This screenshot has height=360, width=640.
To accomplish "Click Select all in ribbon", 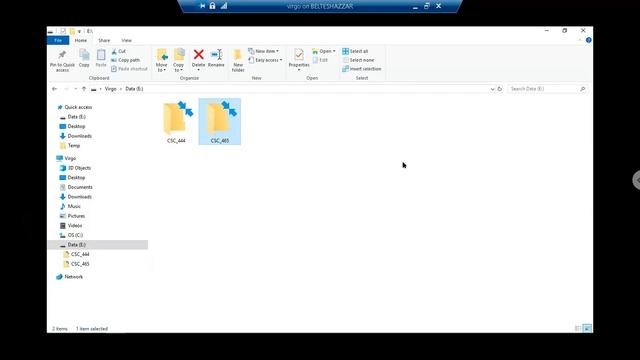I will pyautogui.click(x=355, y=51).
